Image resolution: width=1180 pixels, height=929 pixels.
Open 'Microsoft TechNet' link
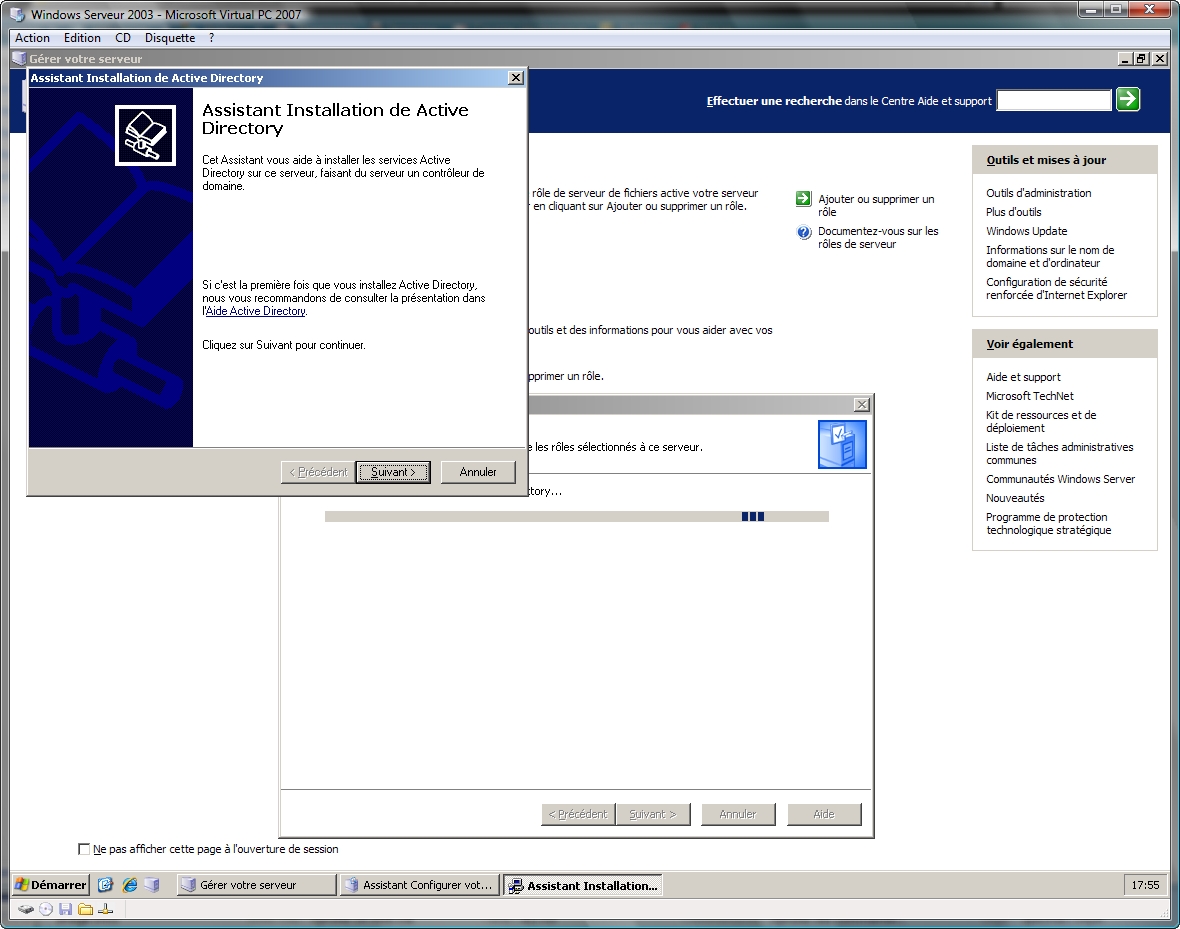point(1029,395)
